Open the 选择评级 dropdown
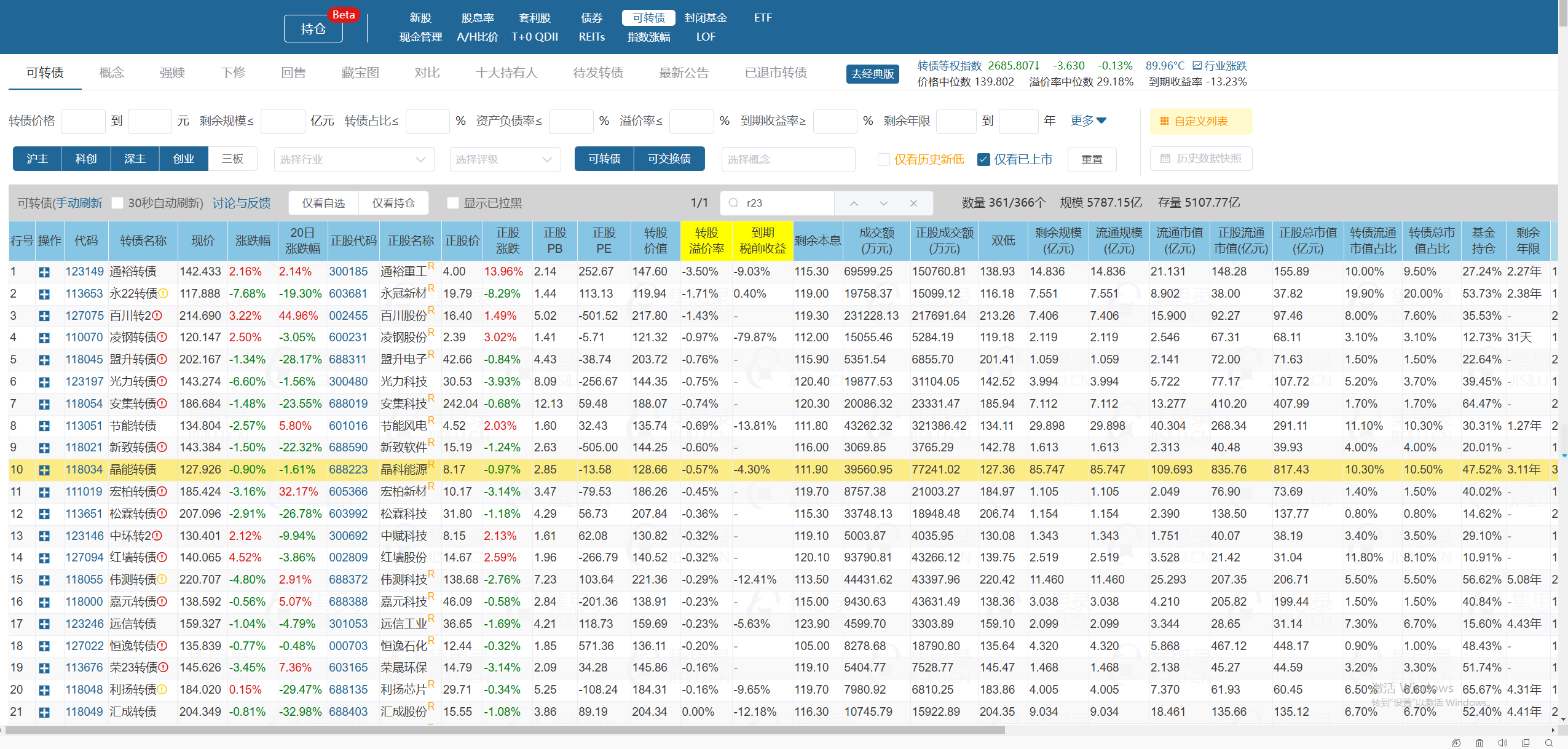This screenshot has height=749, width=1568. pyautogui.click(x=505, y=159)
